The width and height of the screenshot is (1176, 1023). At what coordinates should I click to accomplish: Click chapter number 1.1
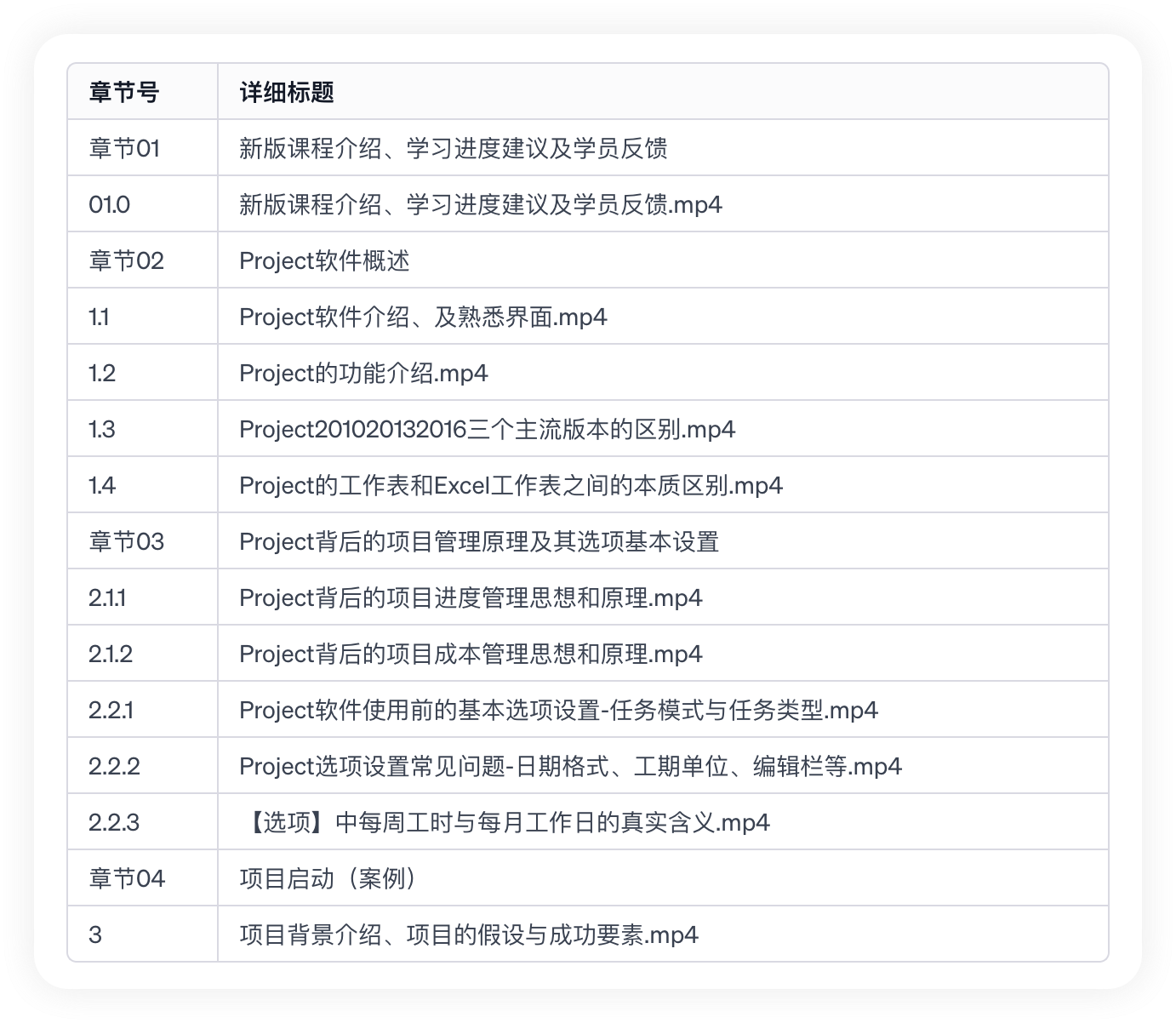[99, 317]
